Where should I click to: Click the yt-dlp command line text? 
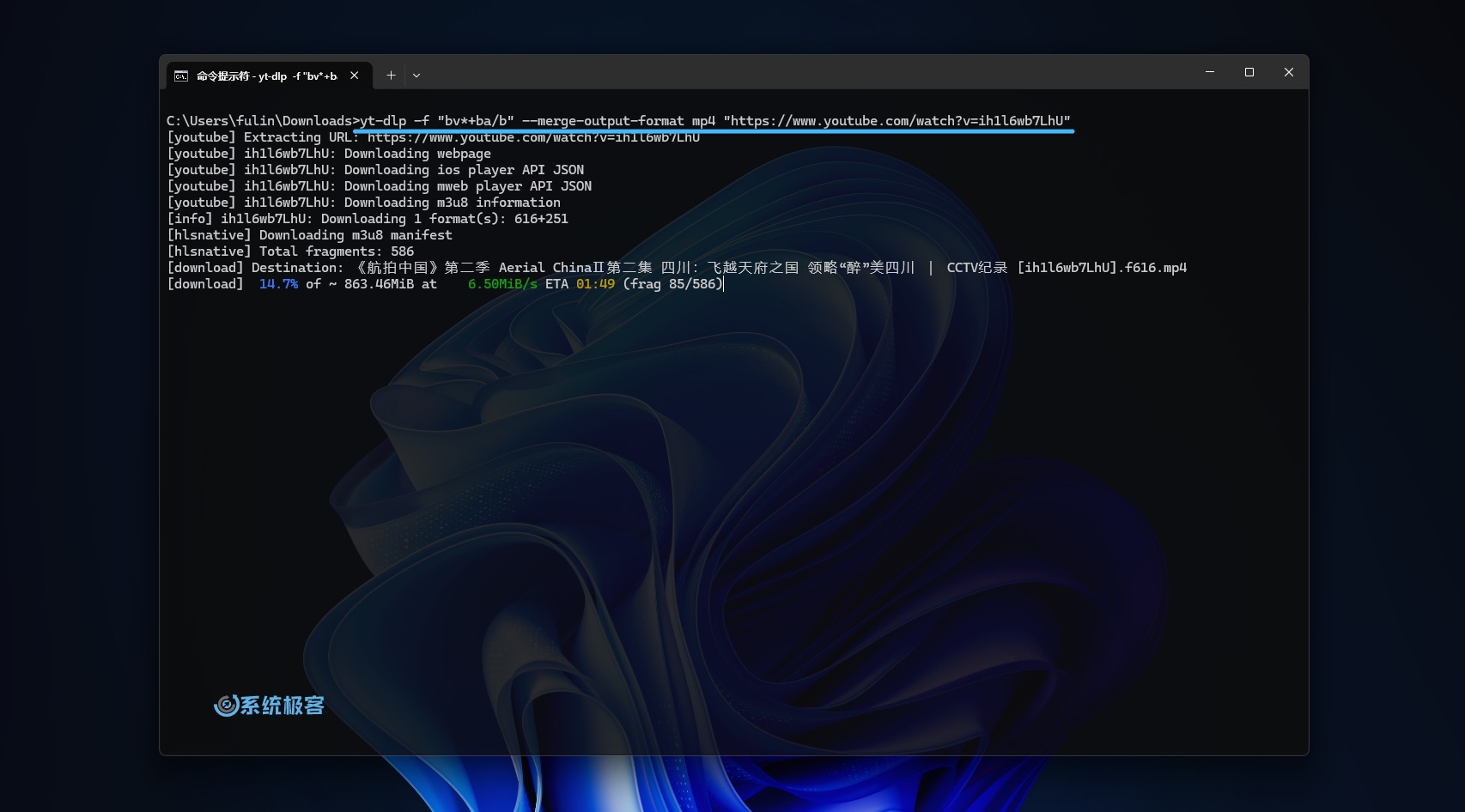click(x=715, y=121)
